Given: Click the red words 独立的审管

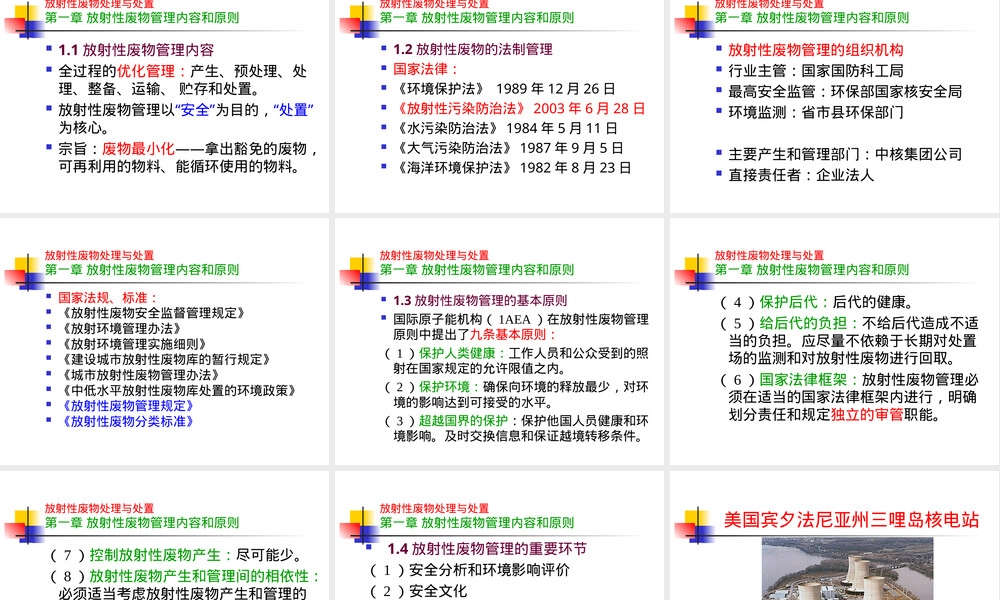Looking at the screenshot, I should point(867,414).
